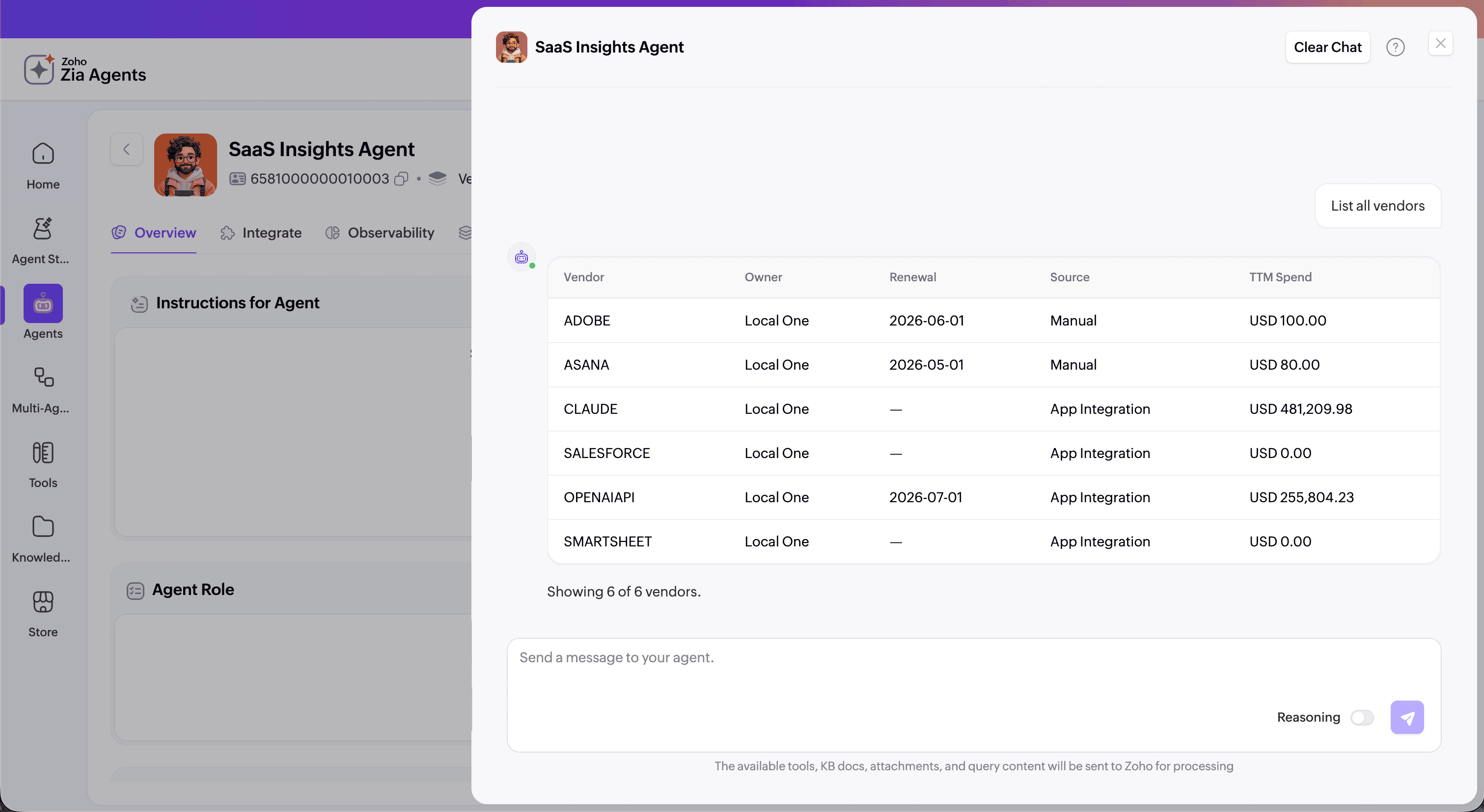Click the agent ID card icon
The image size is (1484, 812).
tap(237, 179)
